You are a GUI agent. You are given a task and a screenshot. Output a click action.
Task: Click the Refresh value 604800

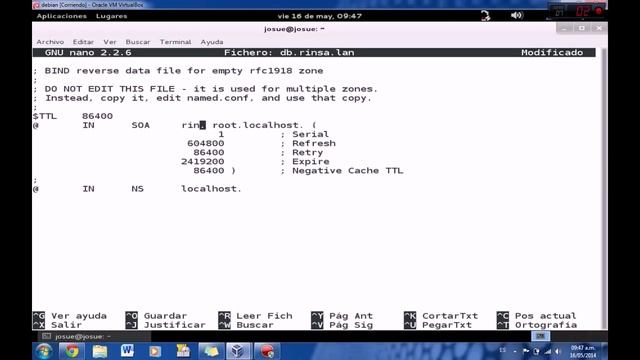206,144
